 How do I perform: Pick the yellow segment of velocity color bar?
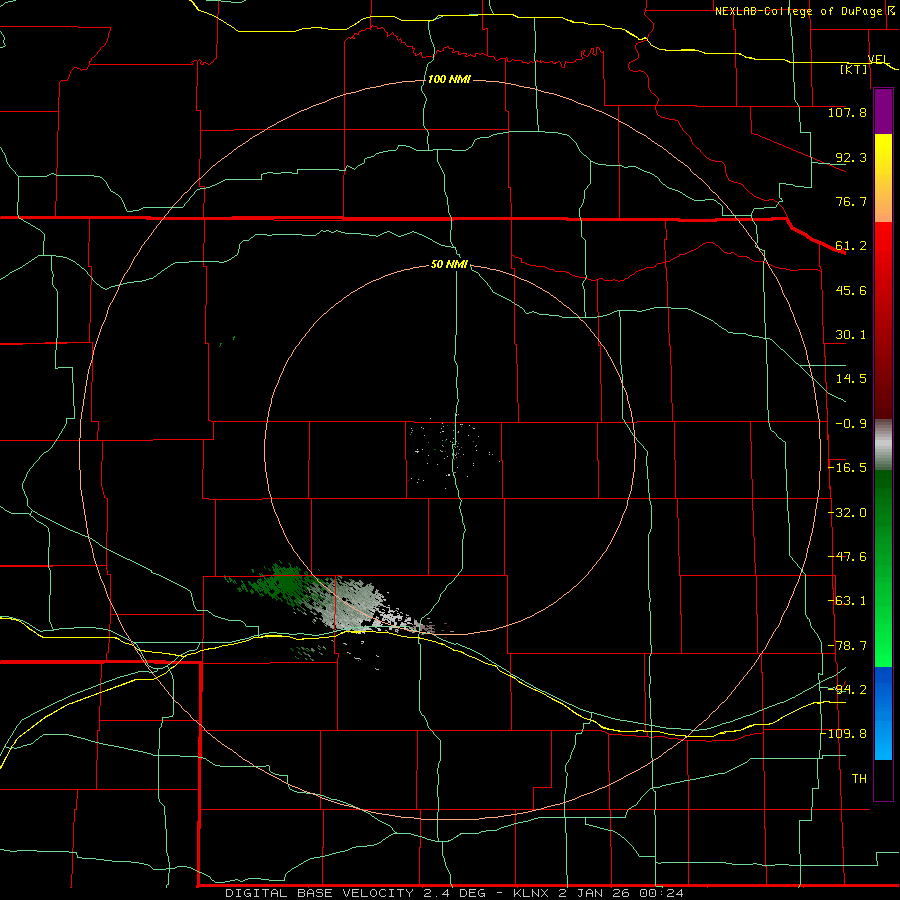pos(883,154)
